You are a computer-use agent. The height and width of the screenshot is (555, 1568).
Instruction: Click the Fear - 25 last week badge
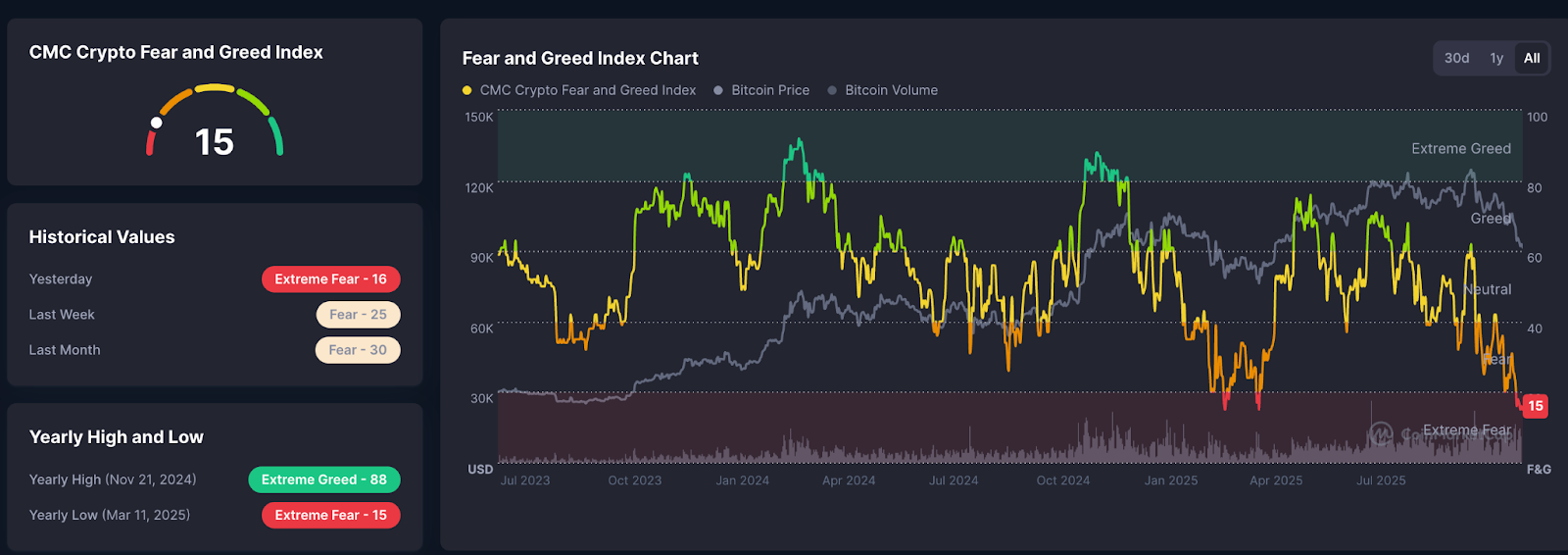(358, 315)
